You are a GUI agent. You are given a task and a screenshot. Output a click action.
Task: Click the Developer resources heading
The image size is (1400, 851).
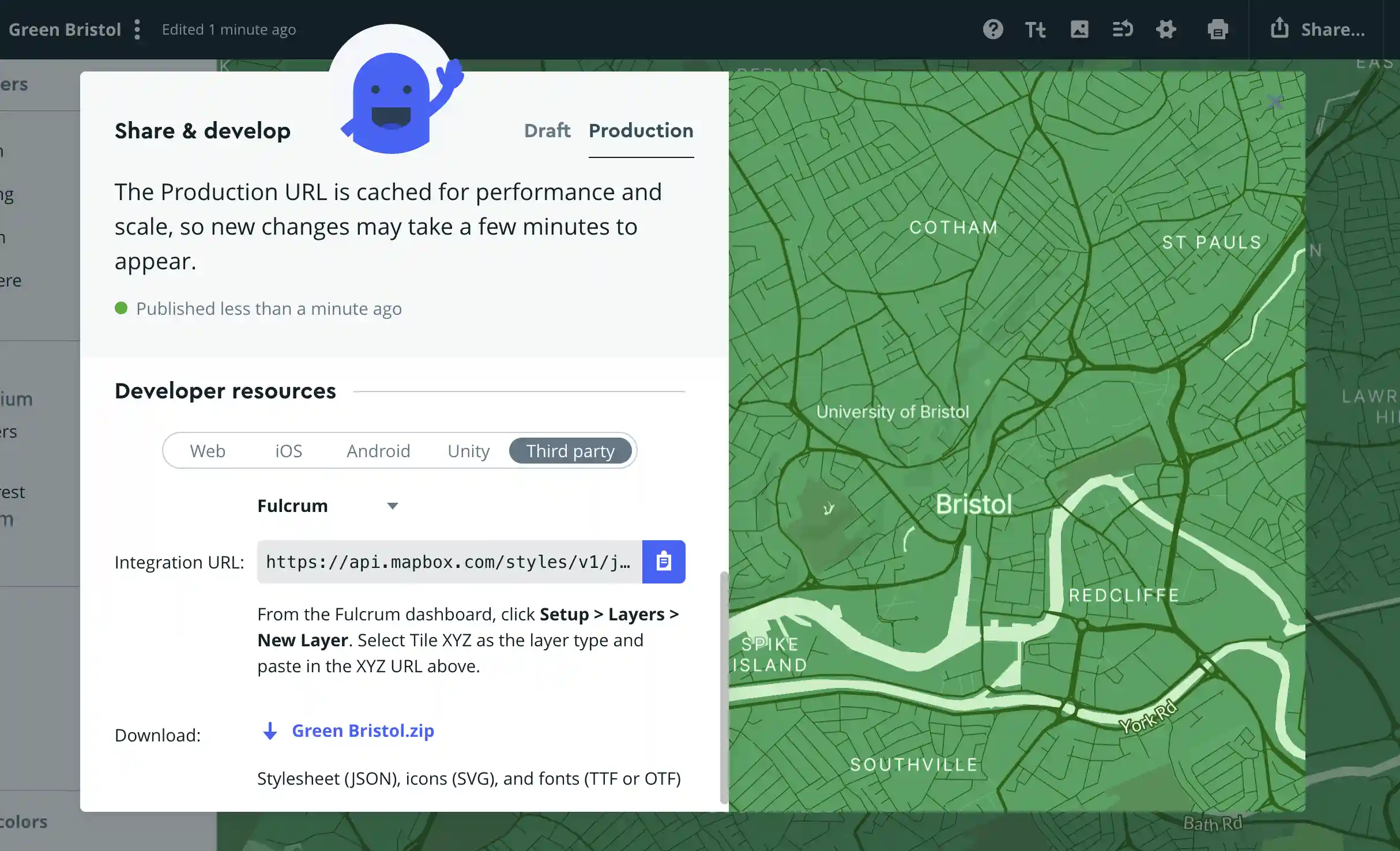click(x=225, y=391)
